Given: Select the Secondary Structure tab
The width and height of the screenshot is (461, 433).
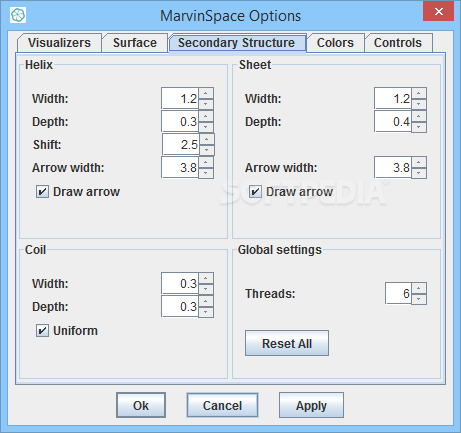Looking at the screenshot, I should point(237,43).
